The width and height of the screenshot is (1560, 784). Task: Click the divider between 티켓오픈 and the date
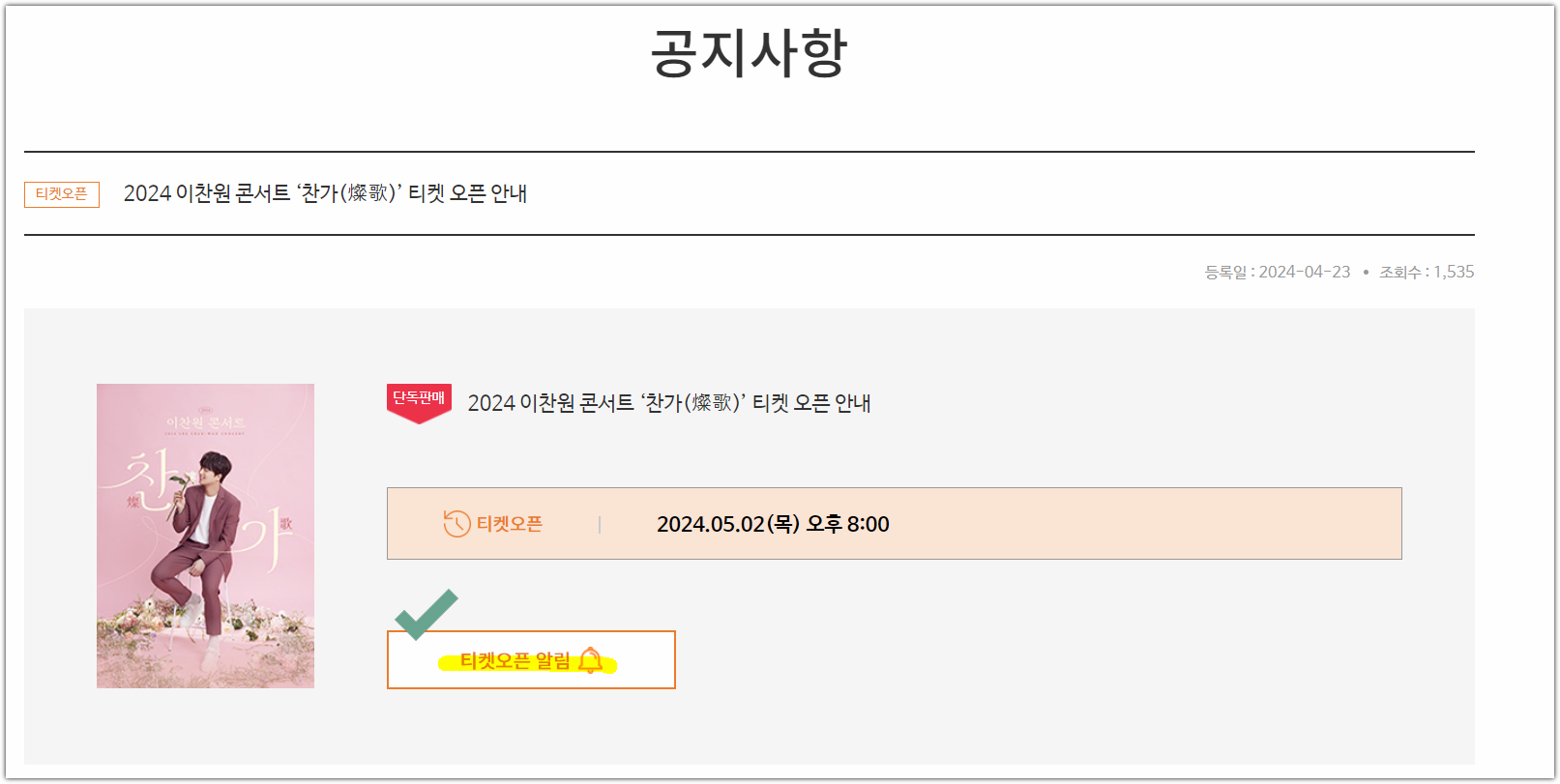point(600,523)
